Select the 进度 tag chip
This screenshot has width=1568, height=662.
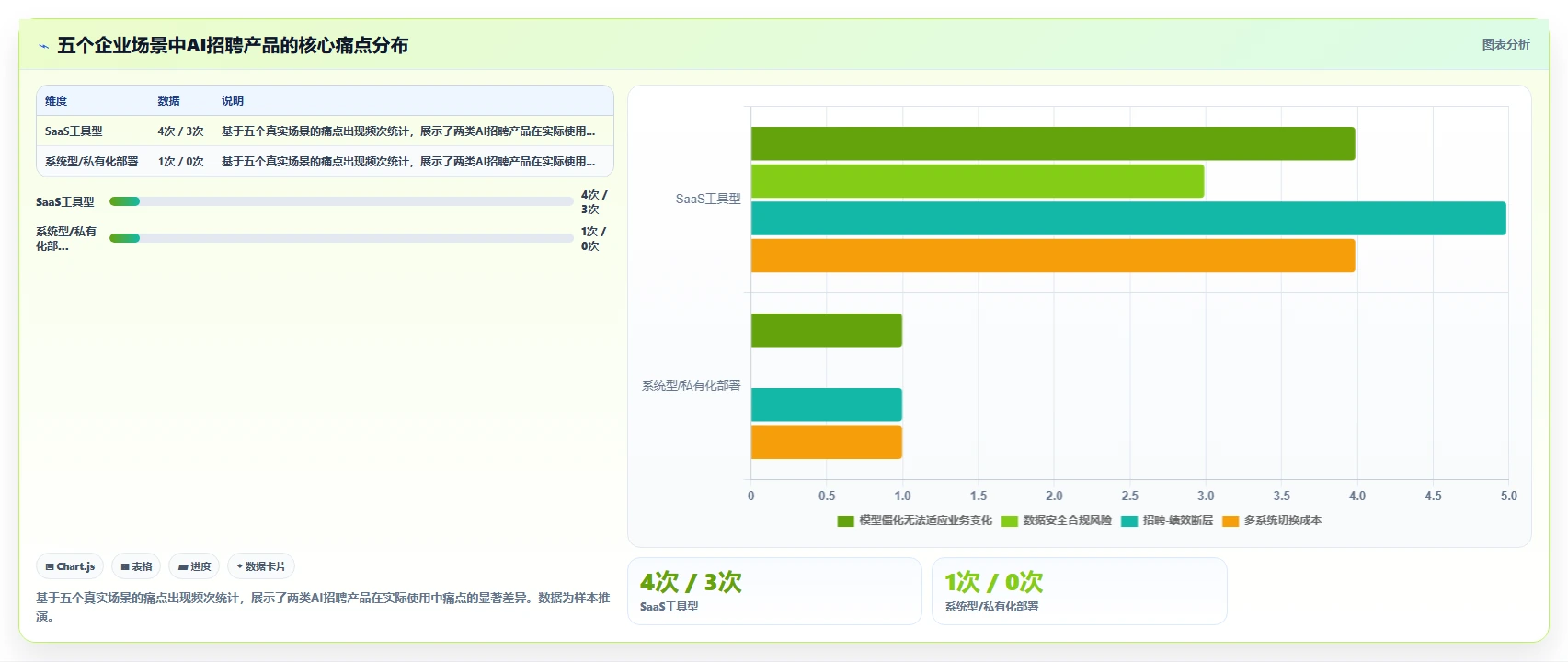tap(194, 566)
